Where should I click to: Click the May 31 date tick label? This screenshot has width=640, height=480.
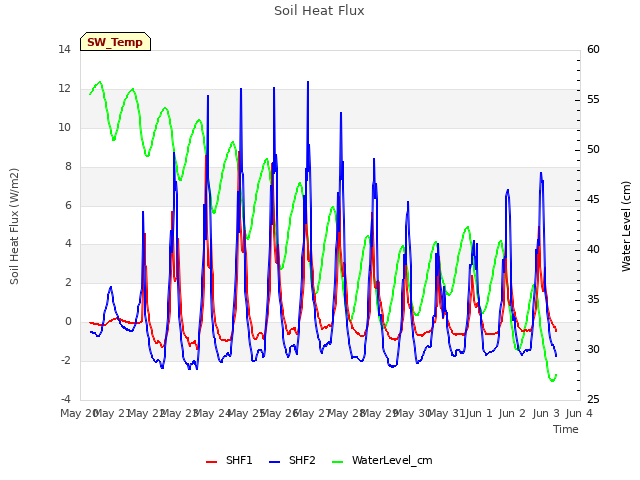coord(445,413)
